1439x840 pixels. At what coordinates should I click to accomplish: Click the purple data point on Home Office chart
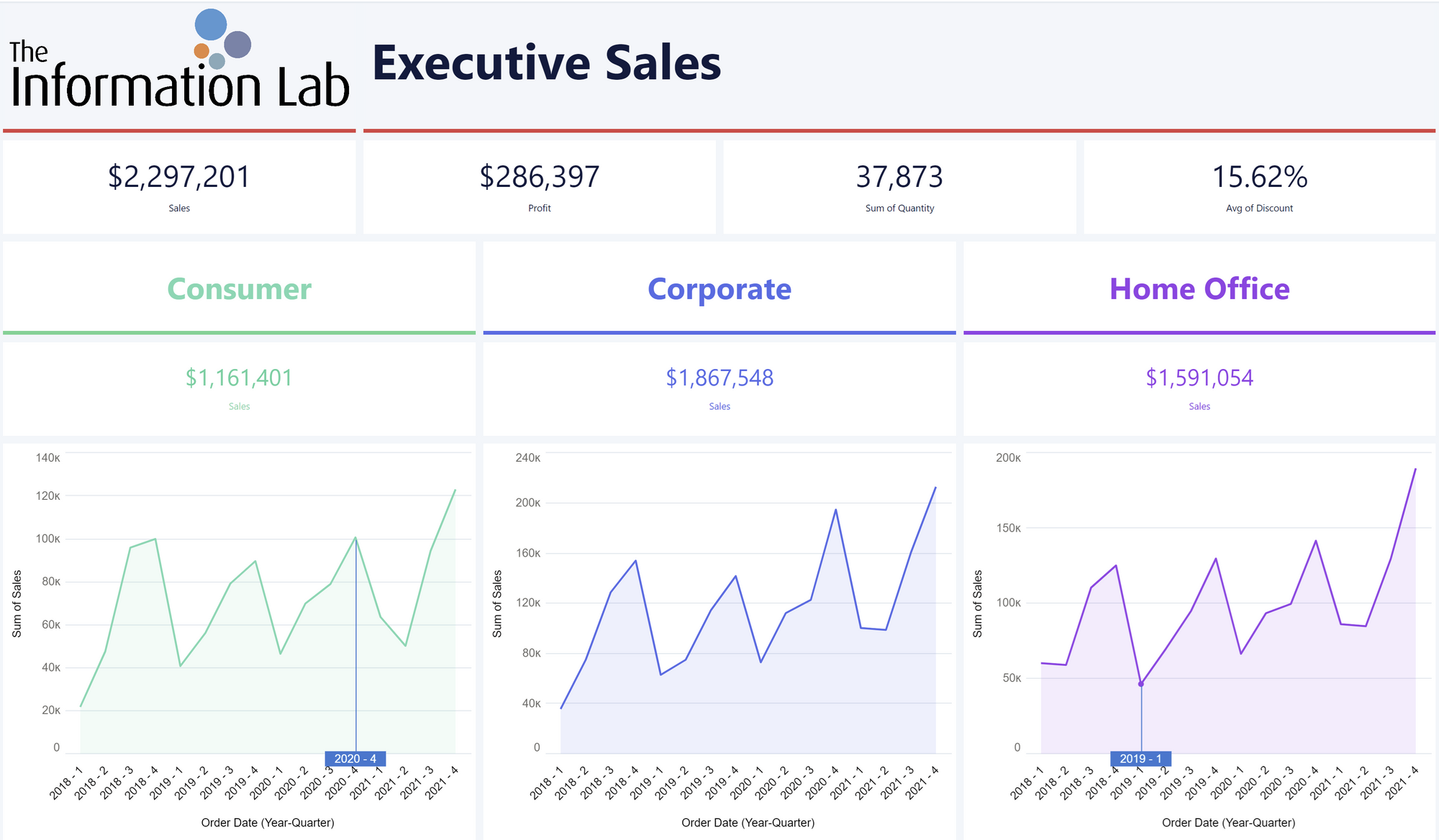coord(1141,684)
